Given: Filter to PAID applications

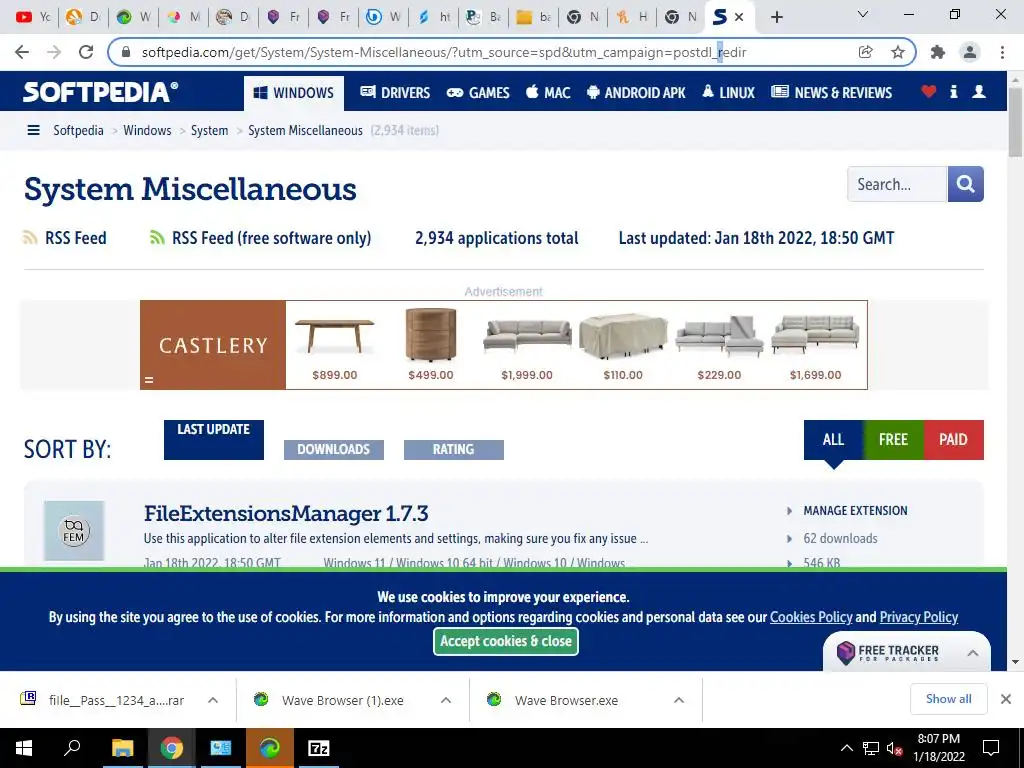Looking at the screenshot, I should point(953,440).
